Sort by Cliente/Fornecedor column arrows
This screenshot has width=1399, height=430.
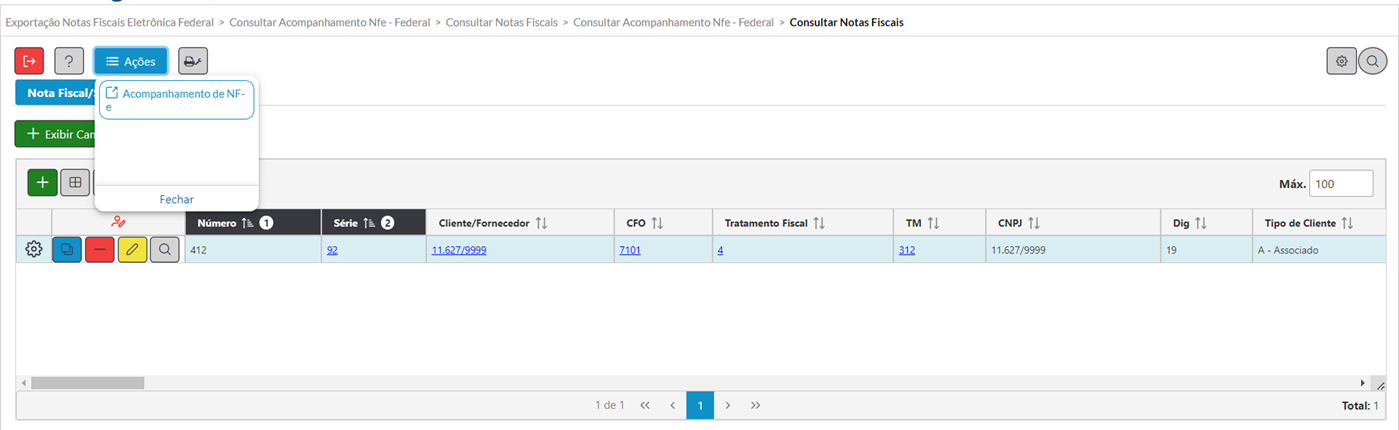(541, 223)
